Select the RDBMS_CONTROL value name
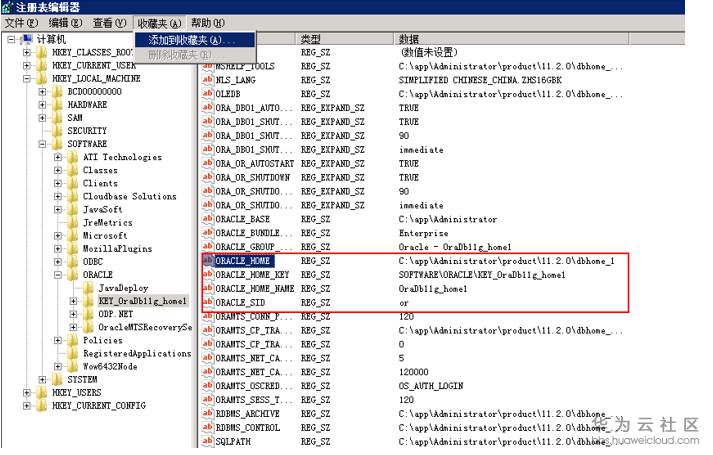The height and width of the screenshot is (455, 713). 248,428
